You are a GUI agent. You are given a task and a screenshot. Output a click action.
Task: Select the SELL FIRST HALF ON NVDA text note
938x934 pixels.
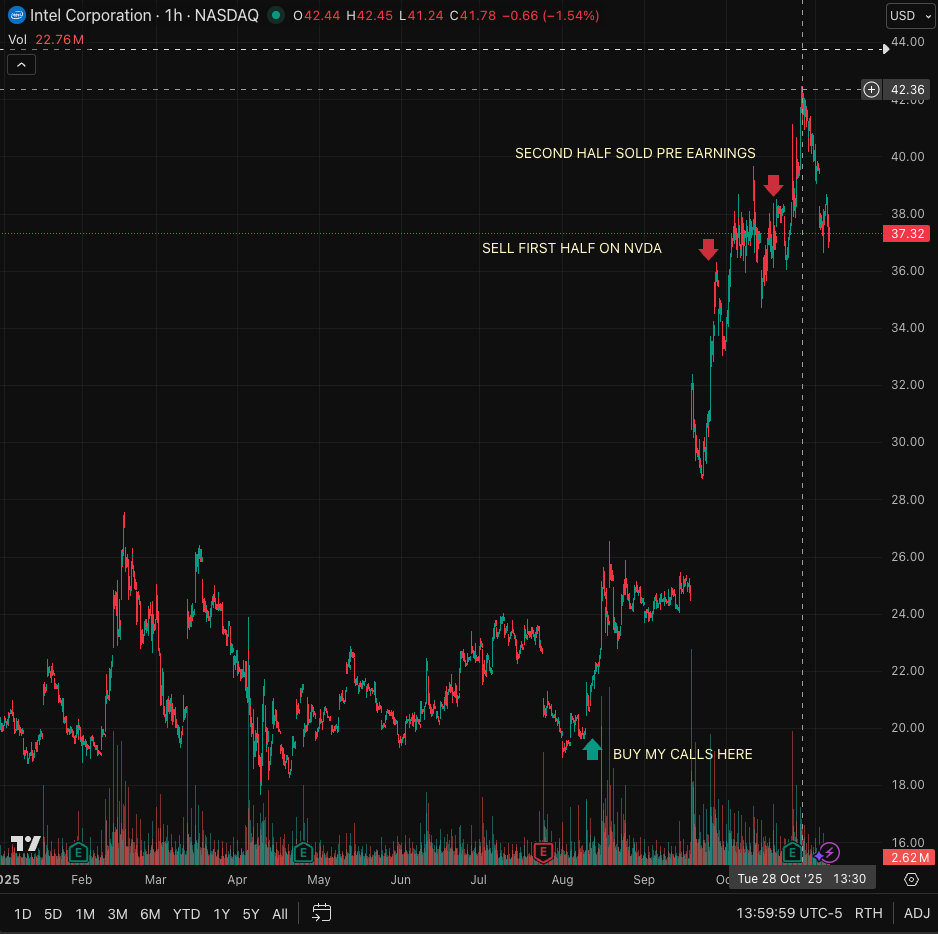571,248
